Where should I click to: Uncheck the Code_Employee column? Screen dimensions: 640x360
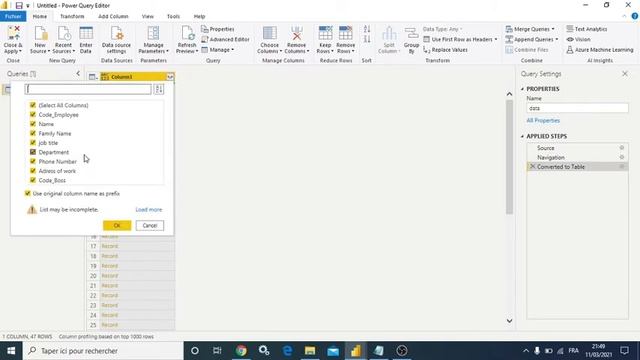pos(33,114)
